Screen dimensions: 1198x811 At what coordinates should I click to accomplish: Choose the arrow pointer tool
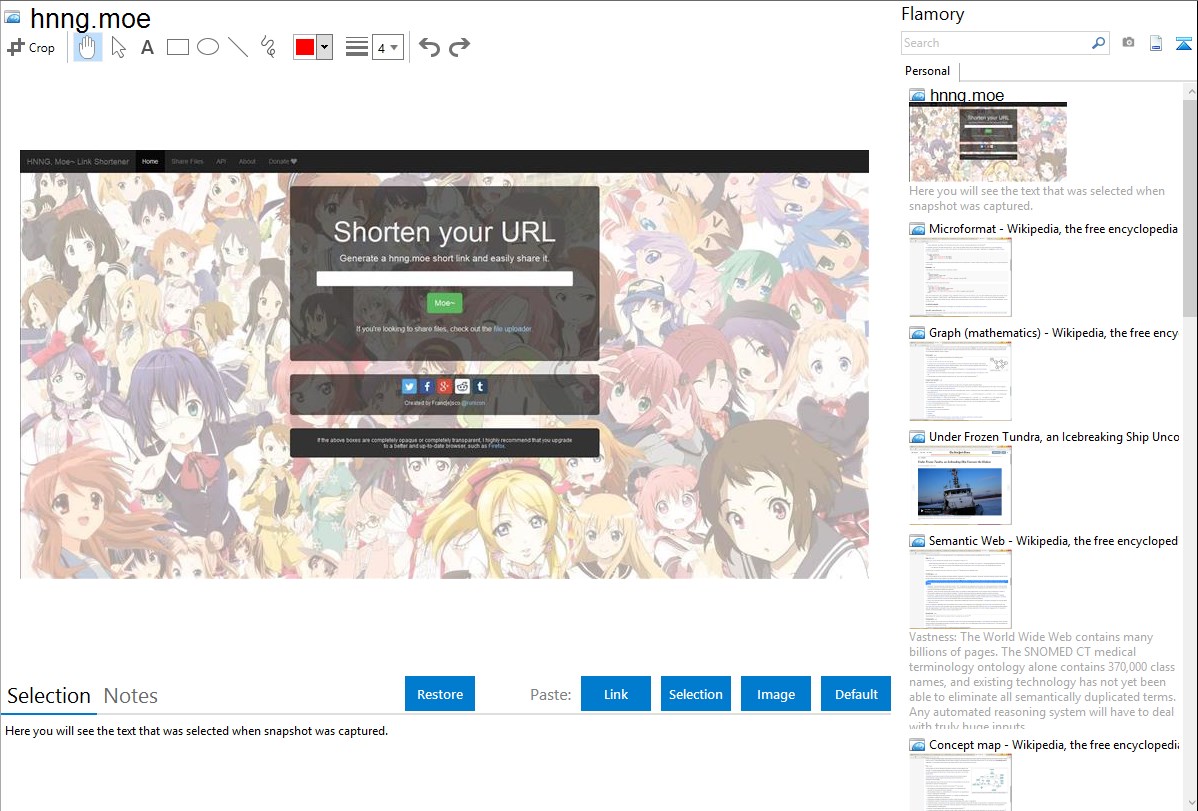click(x=118, y=47)
